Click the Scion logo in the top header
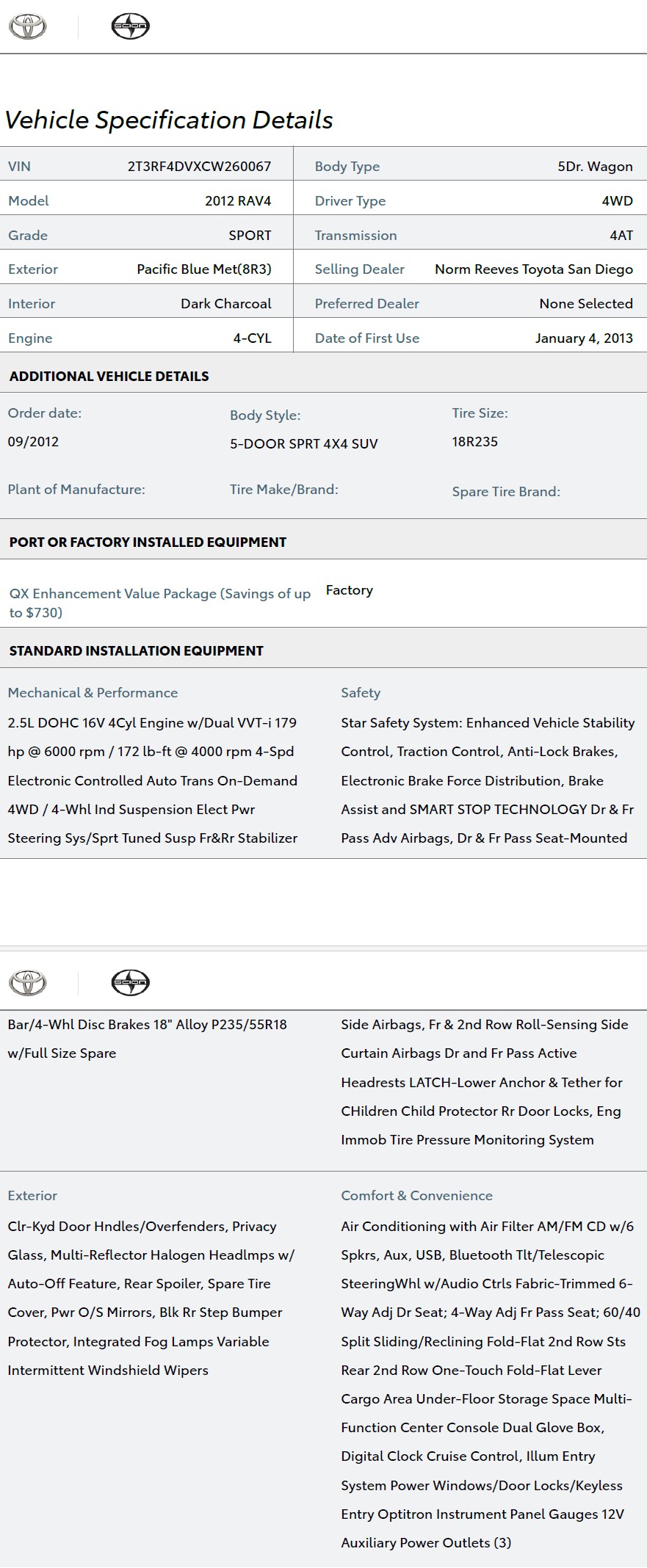The width and height of the screenshot is (647, 1568). click(130, 26)
